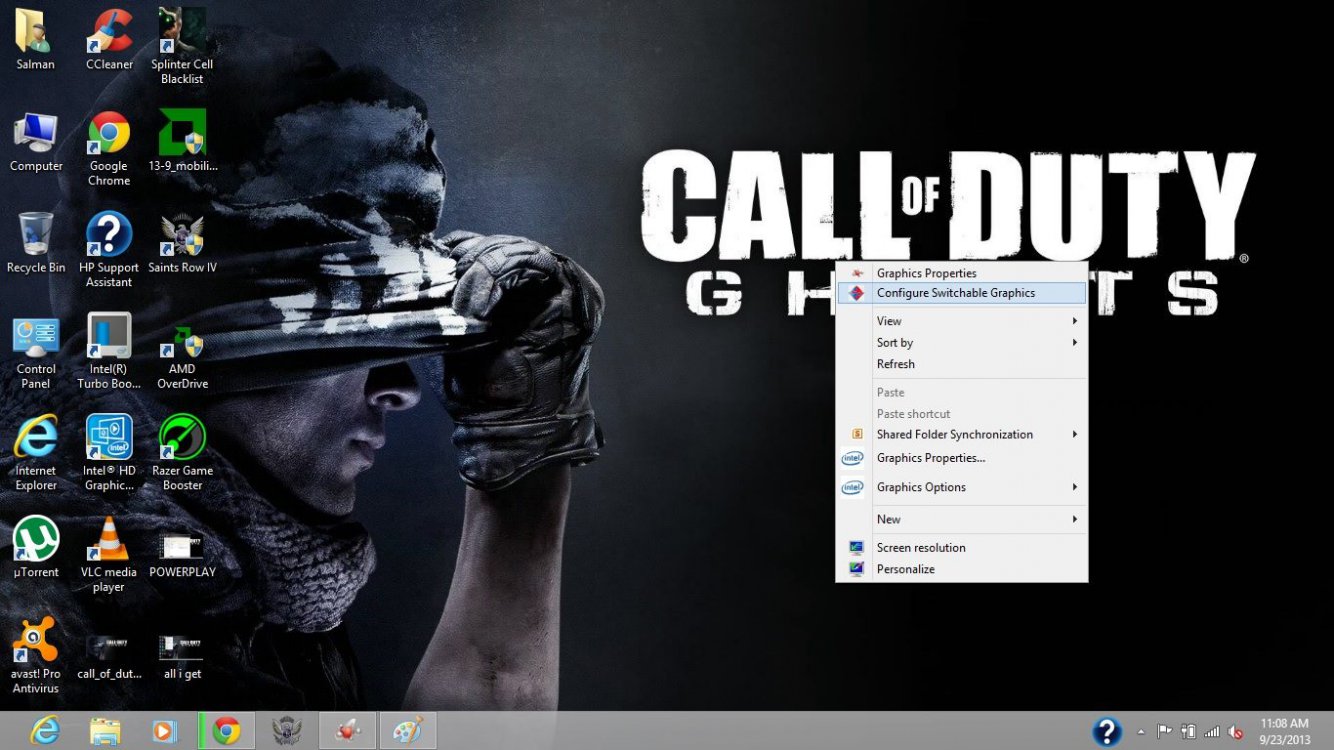
Task: Expand the New submenu
Action: pyautogui.click(x=962, y=519)
